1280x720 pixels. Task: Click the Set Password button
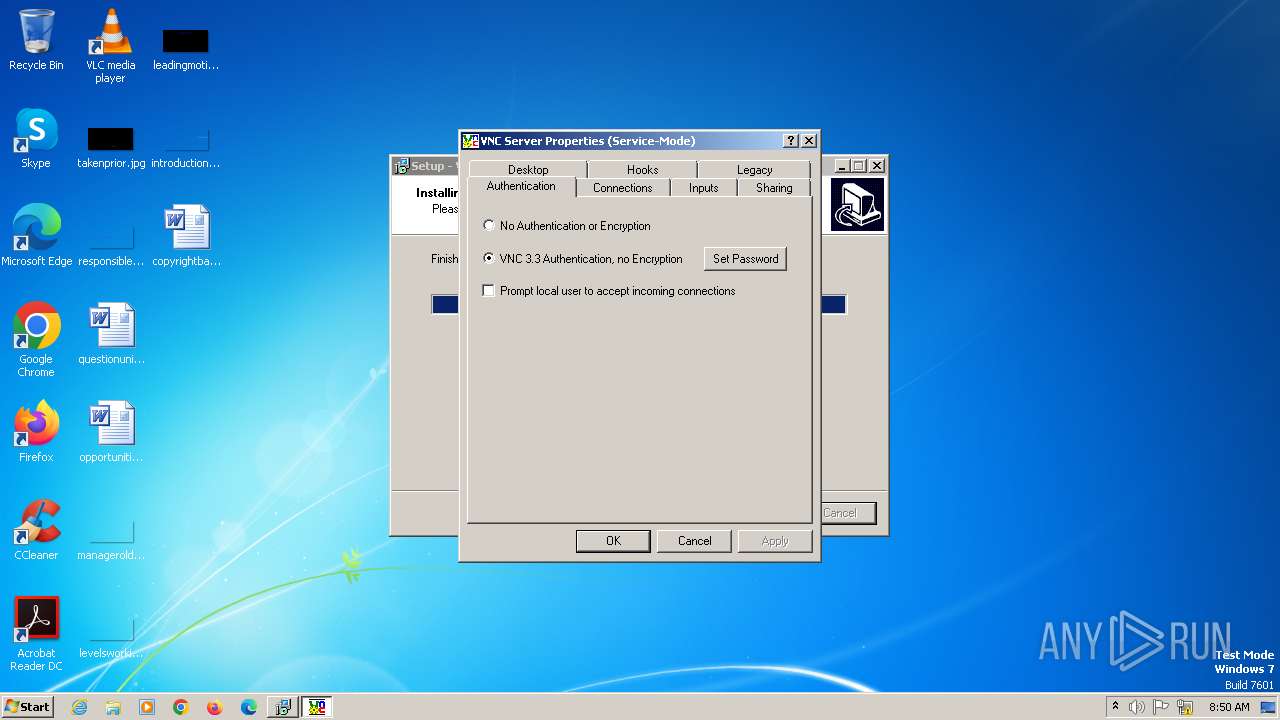(x=745, y=258)
